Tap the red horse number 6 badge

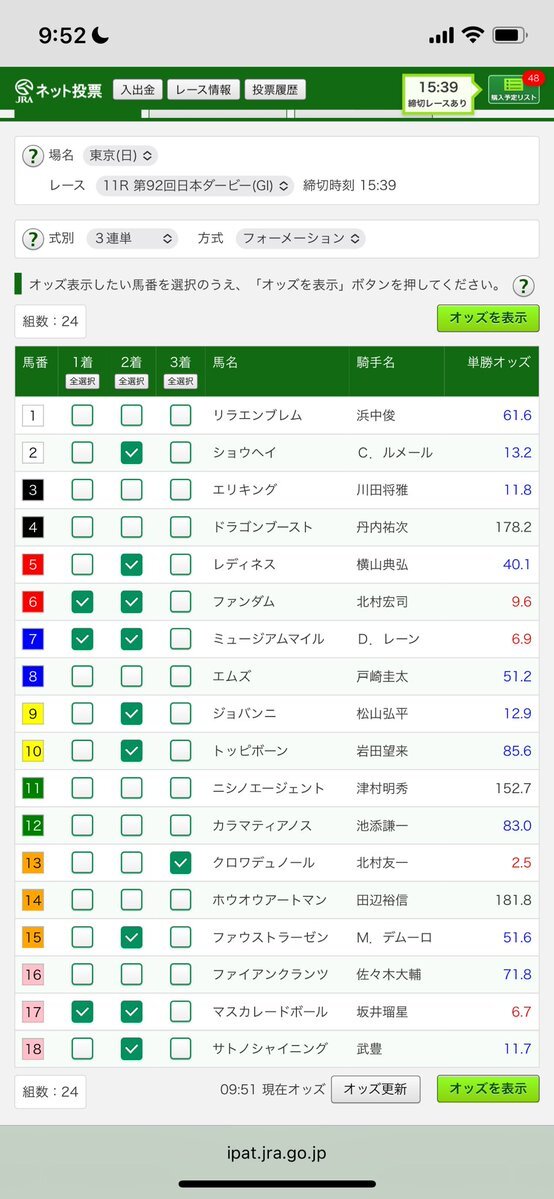click(33, 602)
